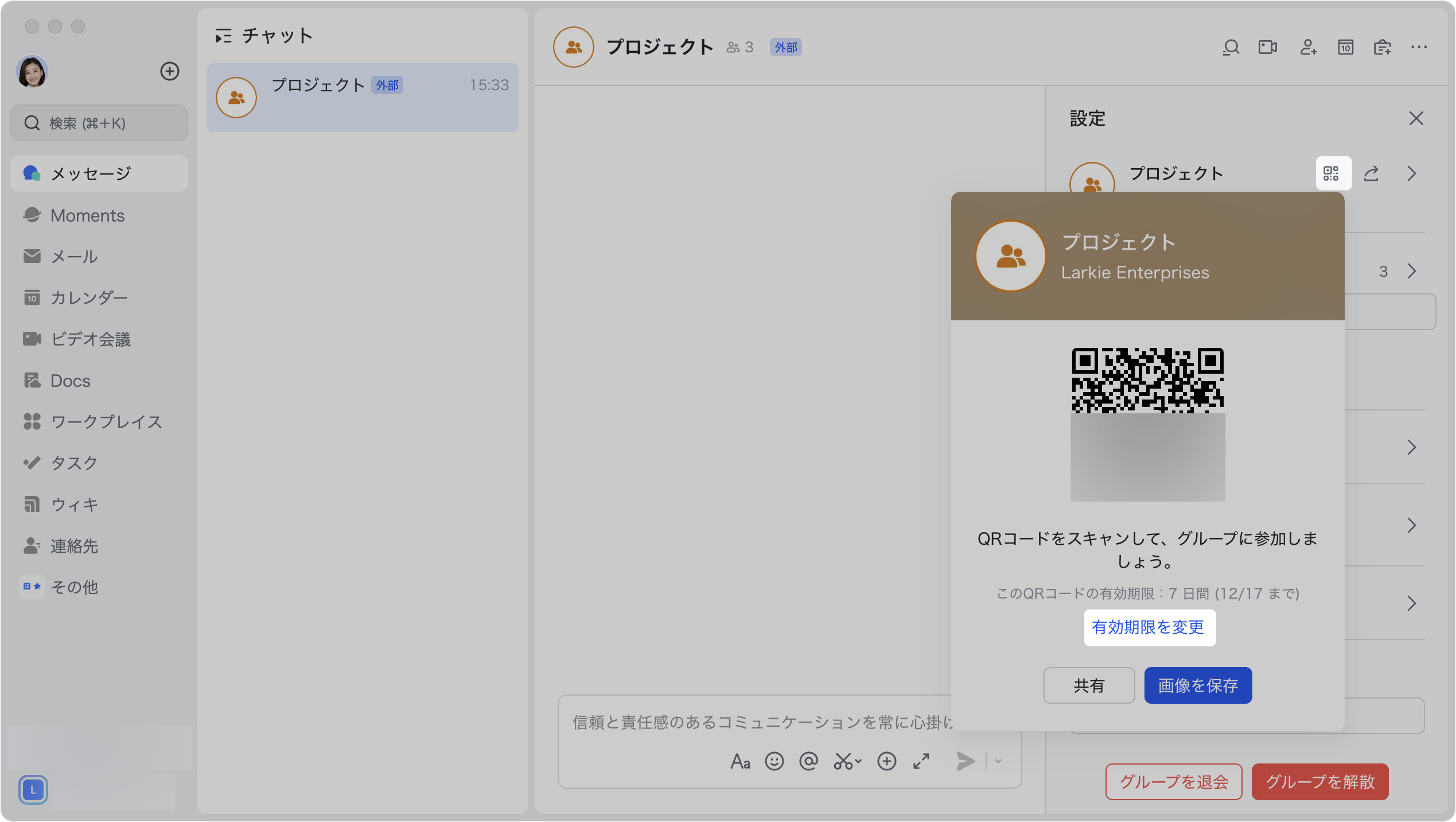This screenshot has width=1456, height=822.
Task: Open the send options dropdown arrow
Action: tap(998, 762)
